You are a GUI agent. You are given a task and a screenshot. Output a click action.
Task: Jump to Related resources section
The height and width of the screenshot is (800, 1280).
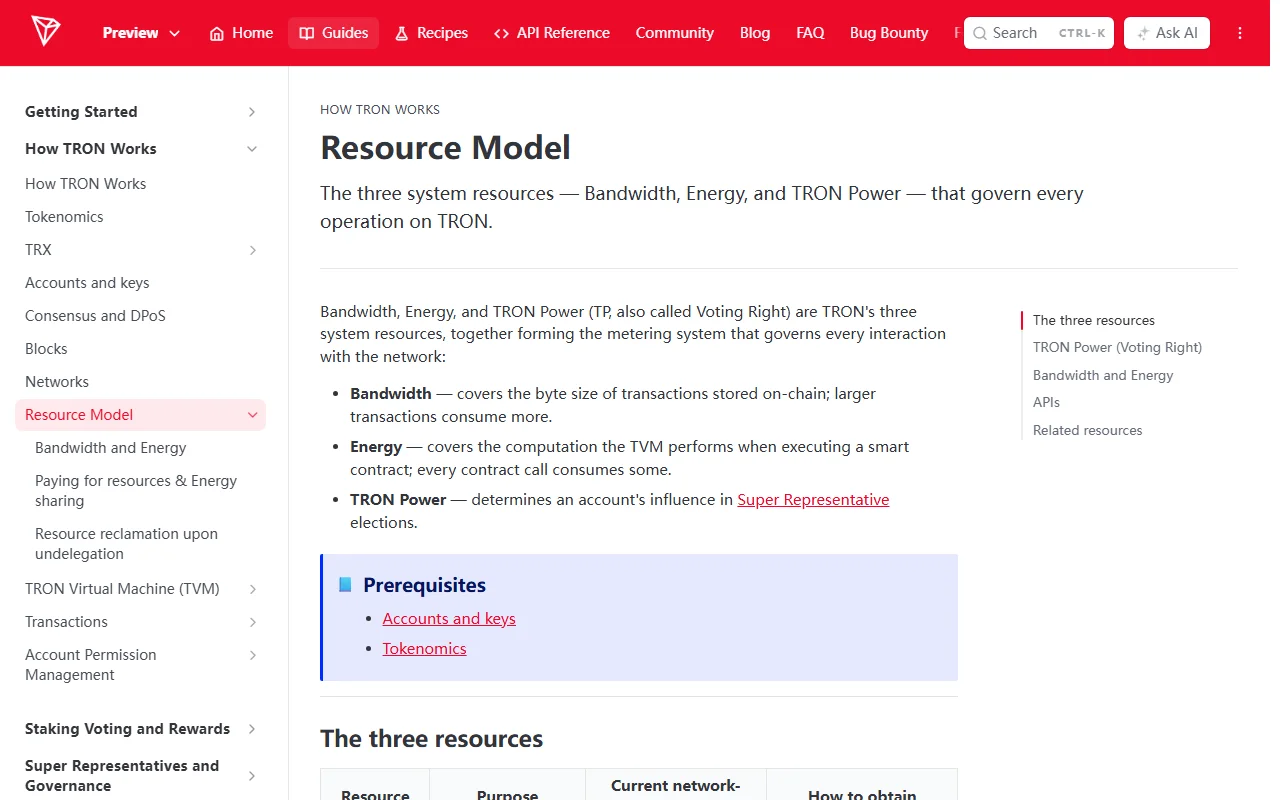1087,431
